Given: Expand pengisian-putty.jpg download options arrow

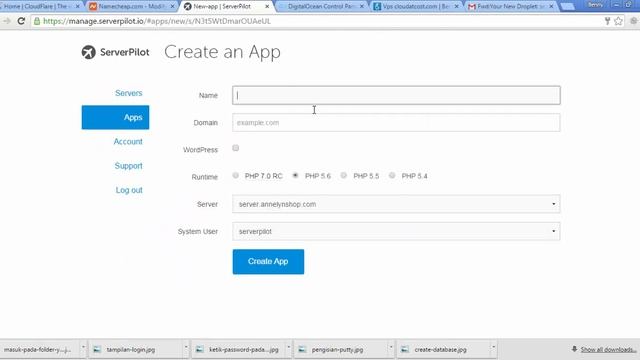Looking at the screenshot, I should click(x=391, y=348).
